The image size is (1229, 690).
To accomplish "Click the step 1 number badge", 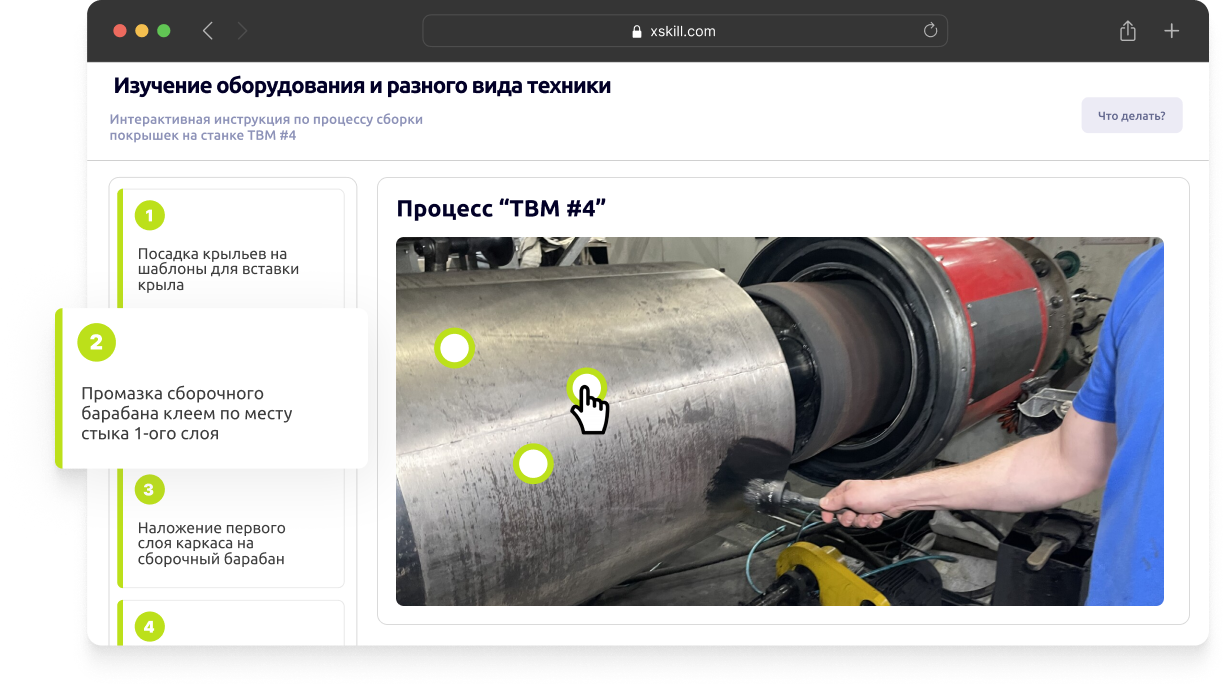I will (x=149, y=215).
